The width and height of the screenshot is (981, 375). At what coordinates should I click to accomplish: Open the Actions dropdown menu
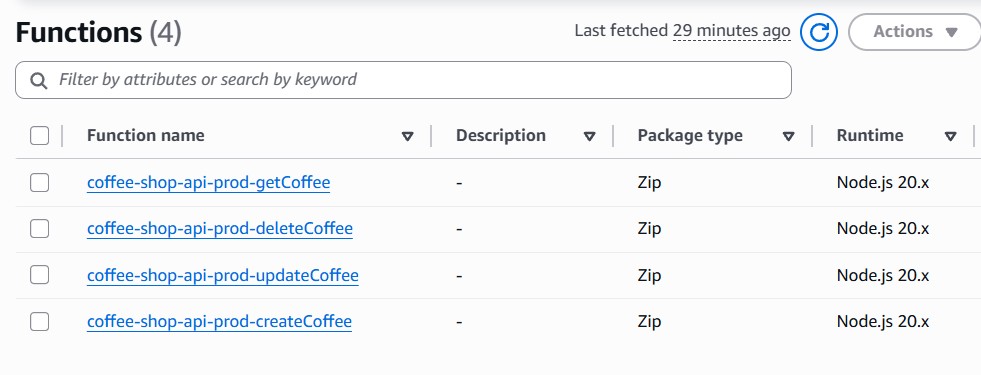tap(915, 31)
